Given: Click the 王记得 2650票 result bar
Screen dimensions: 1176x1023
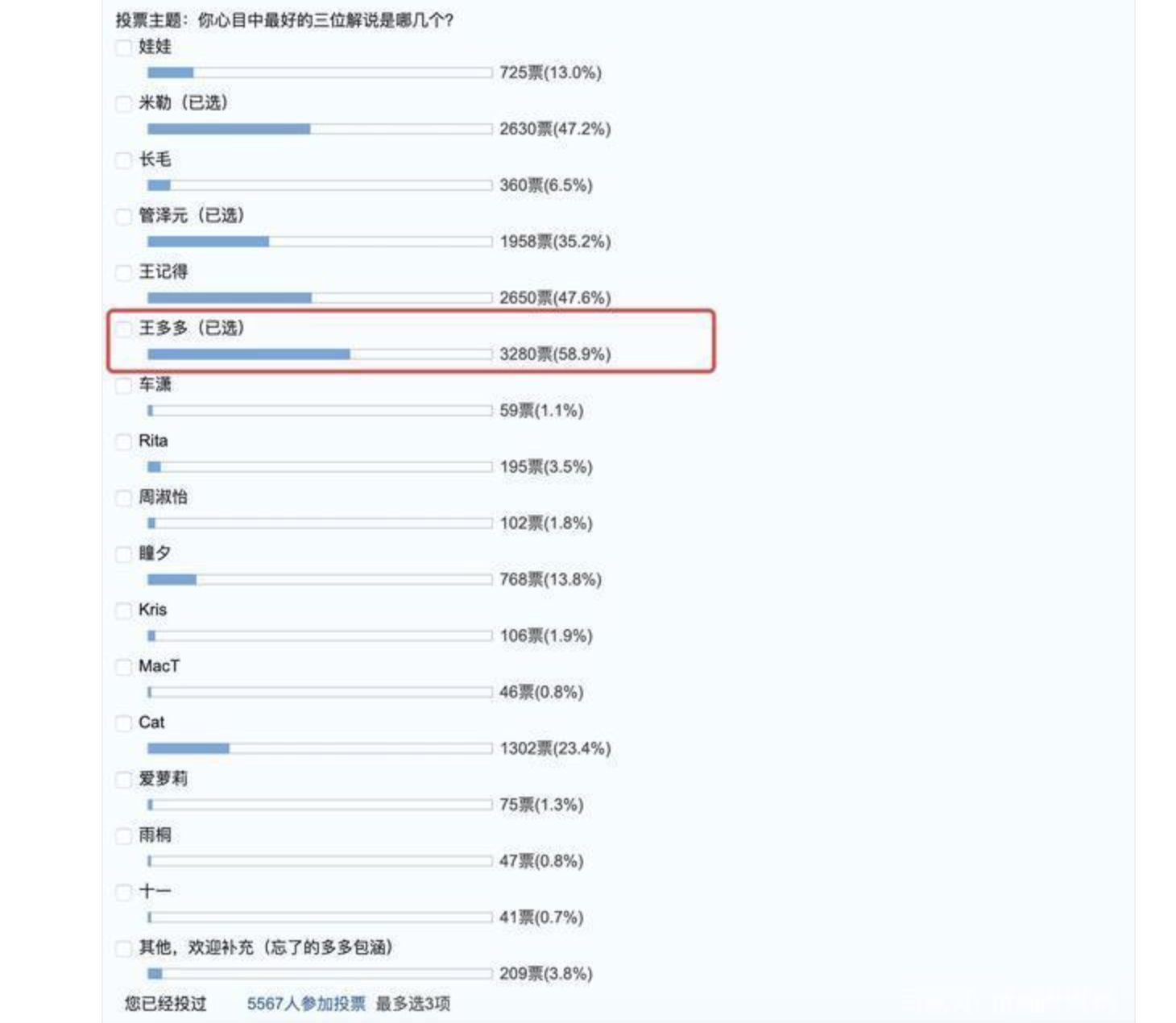Looking at the screenshot, I should click(320, 298).
